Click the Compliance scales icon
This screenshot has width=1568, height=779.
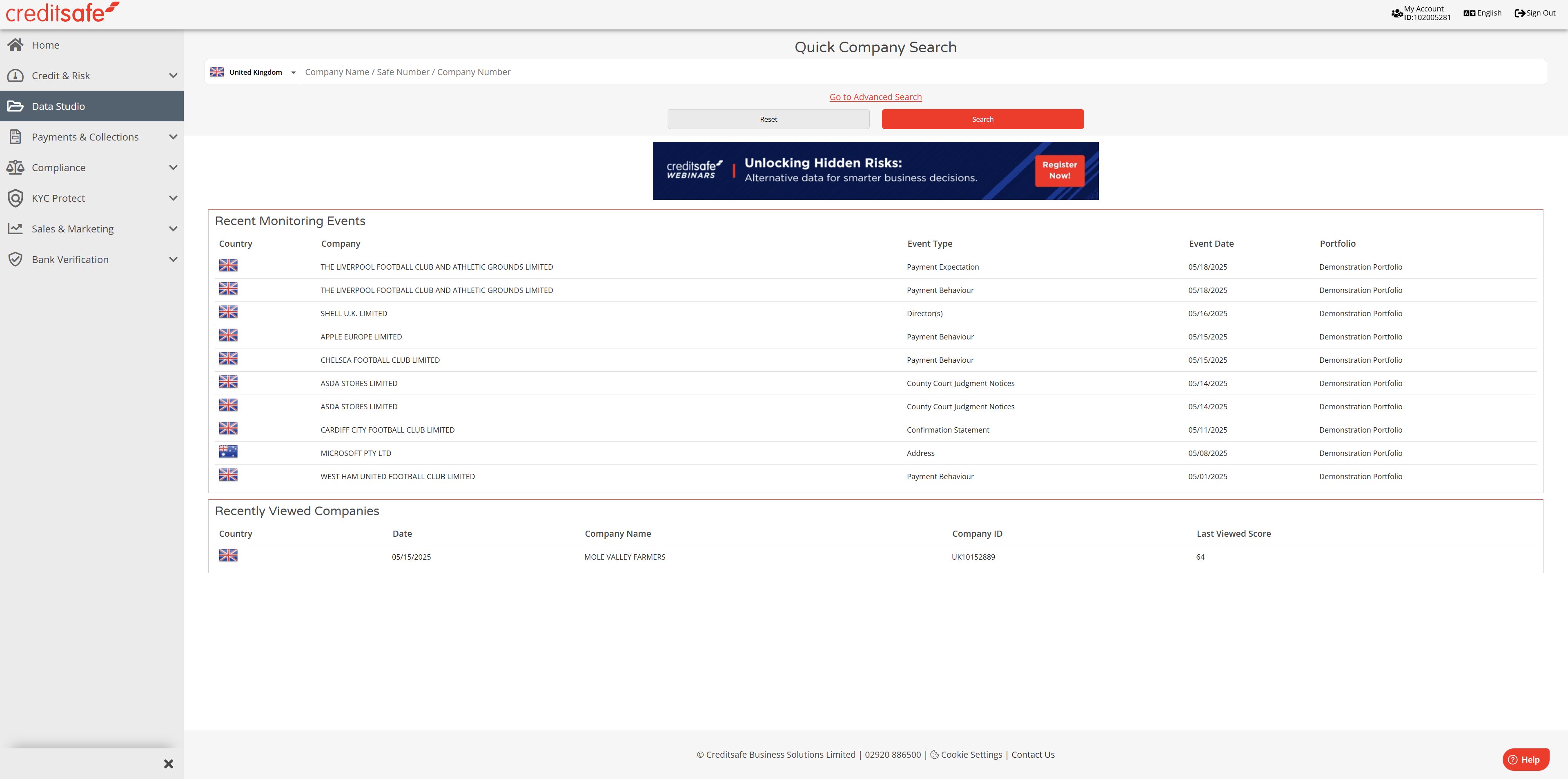pos(15,167)
